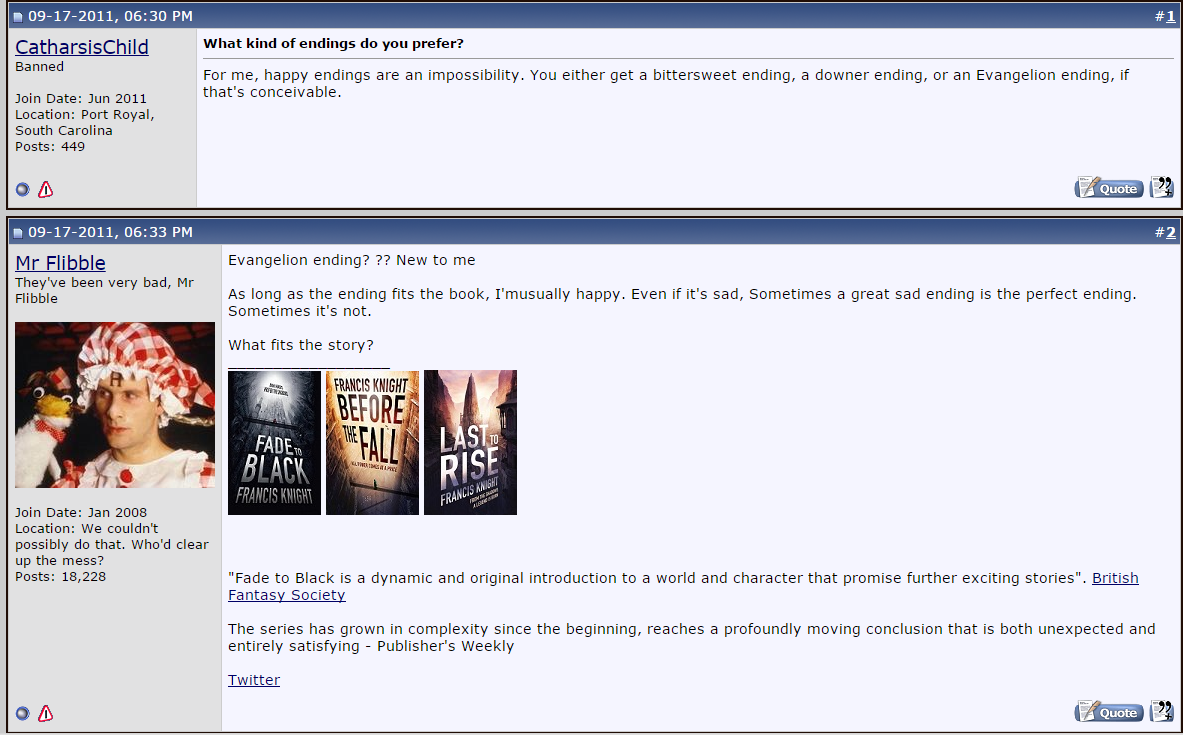The height and width of the screenshot is (735, 1183).
Task: Select the 'What kind of endings do you prefer?' title
Action: coord(333,44)
